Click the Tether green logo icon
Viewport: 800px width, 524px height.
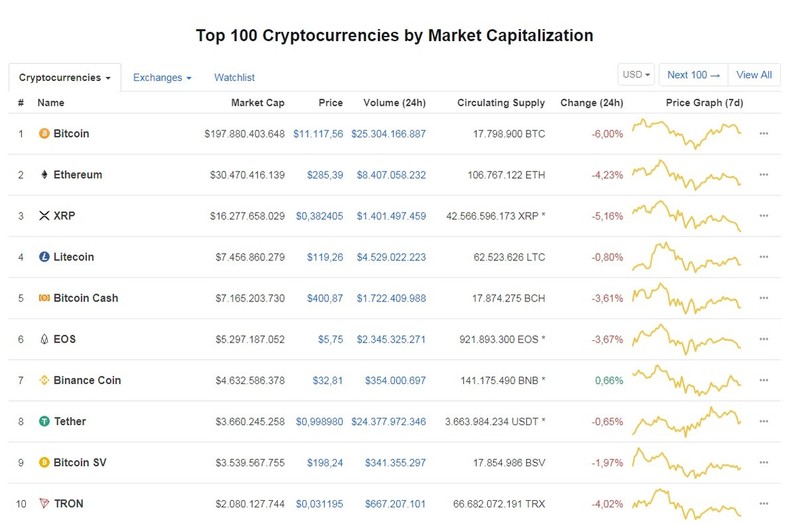[x=44, y=421]
